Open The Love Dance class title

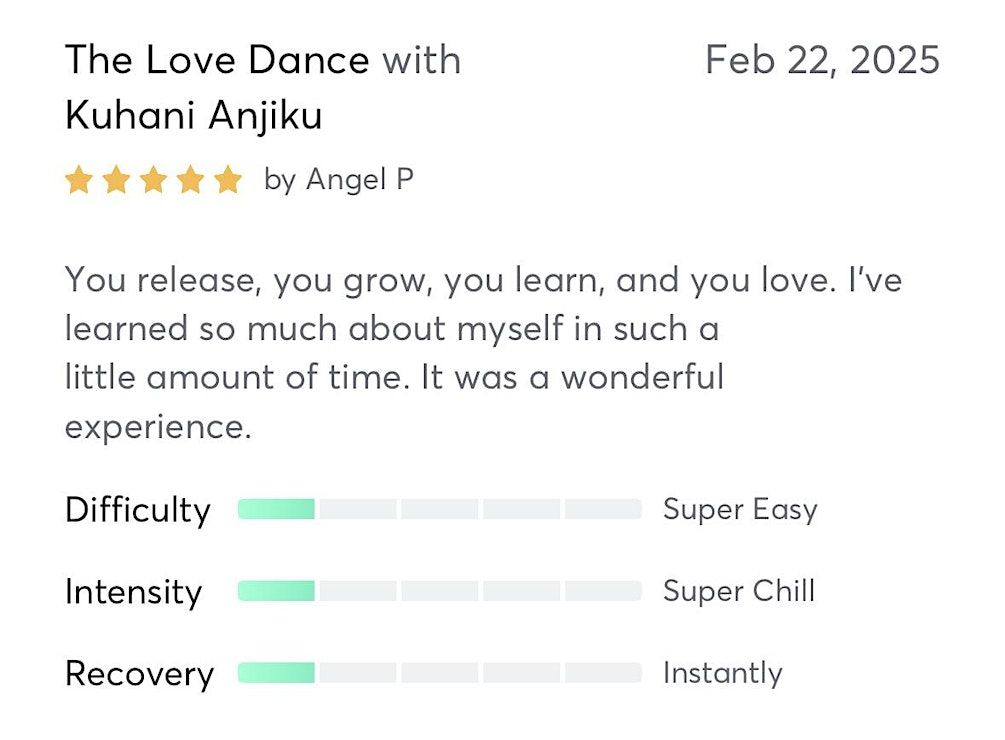point(217,61)
